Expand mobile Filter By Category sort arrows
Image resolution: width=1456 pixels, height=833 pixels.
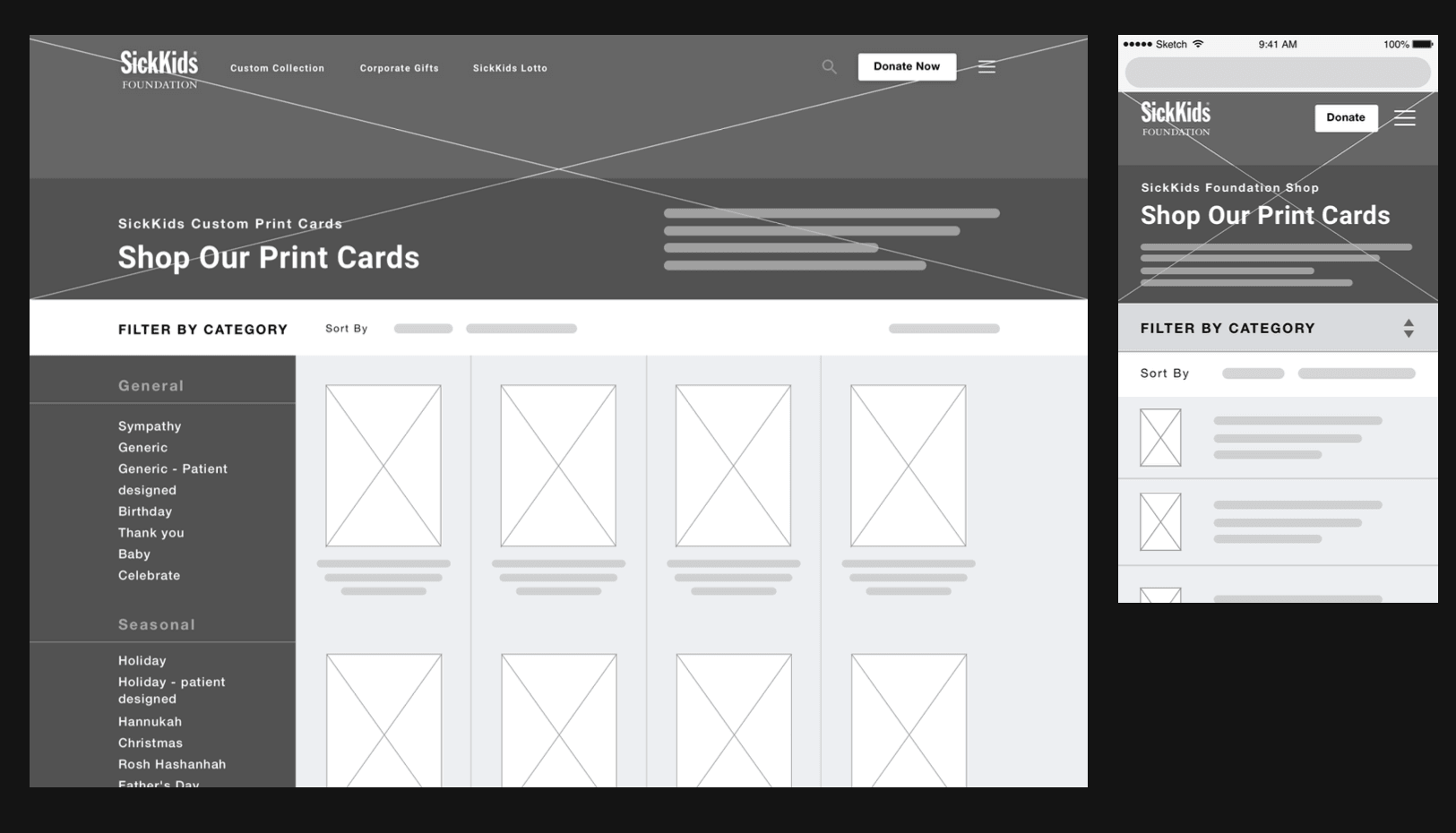coord(1409,328)
